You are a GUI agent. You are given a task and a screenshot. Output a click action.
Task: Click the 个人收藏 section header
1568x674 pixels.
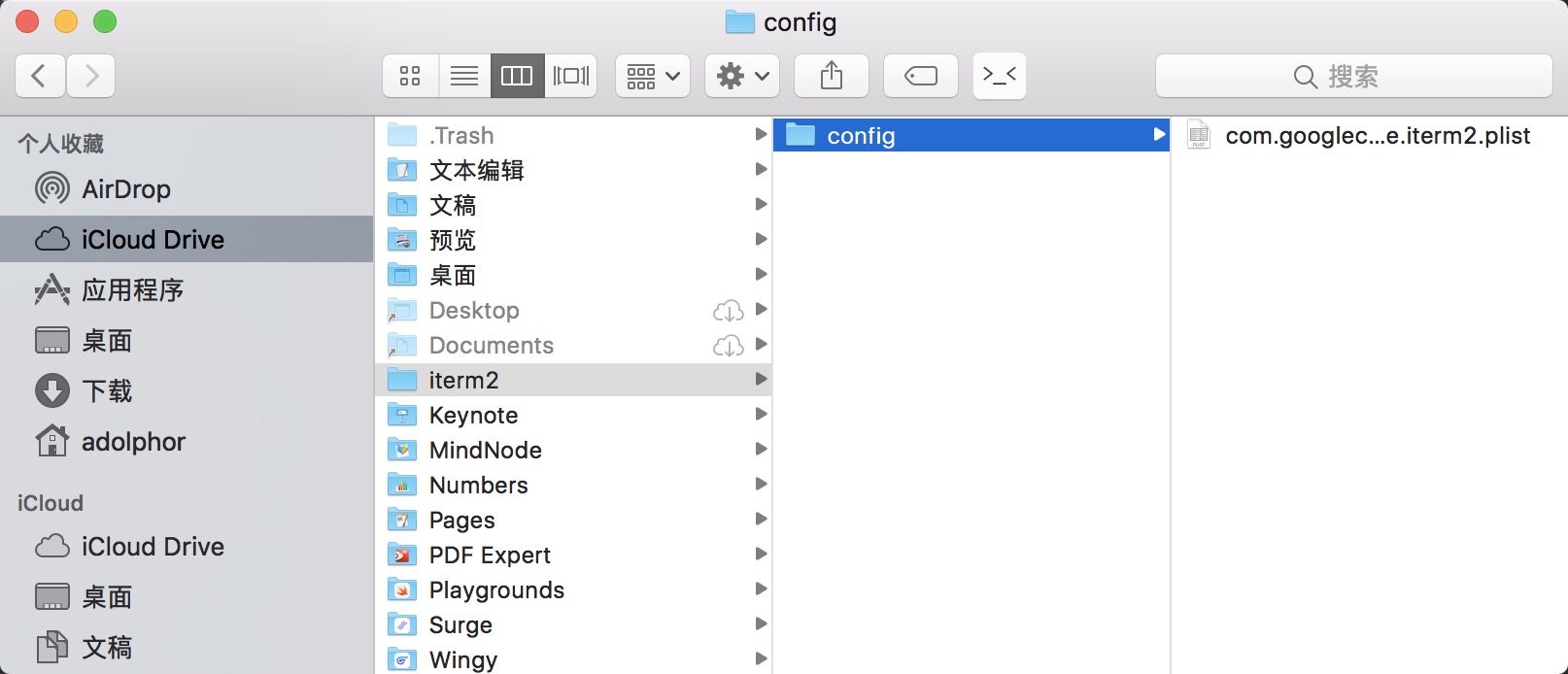point(60,144)
